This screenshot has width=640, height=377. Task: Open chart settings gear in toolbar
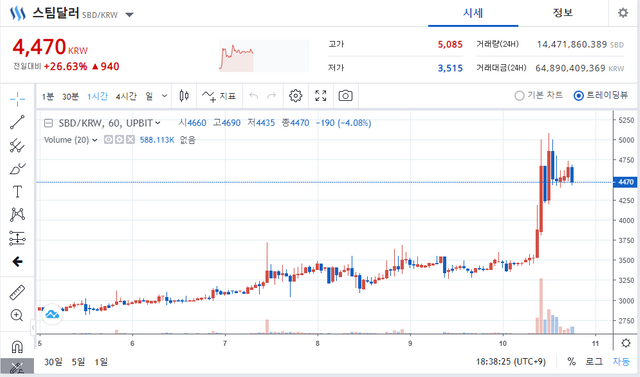[x=296, y=96]
